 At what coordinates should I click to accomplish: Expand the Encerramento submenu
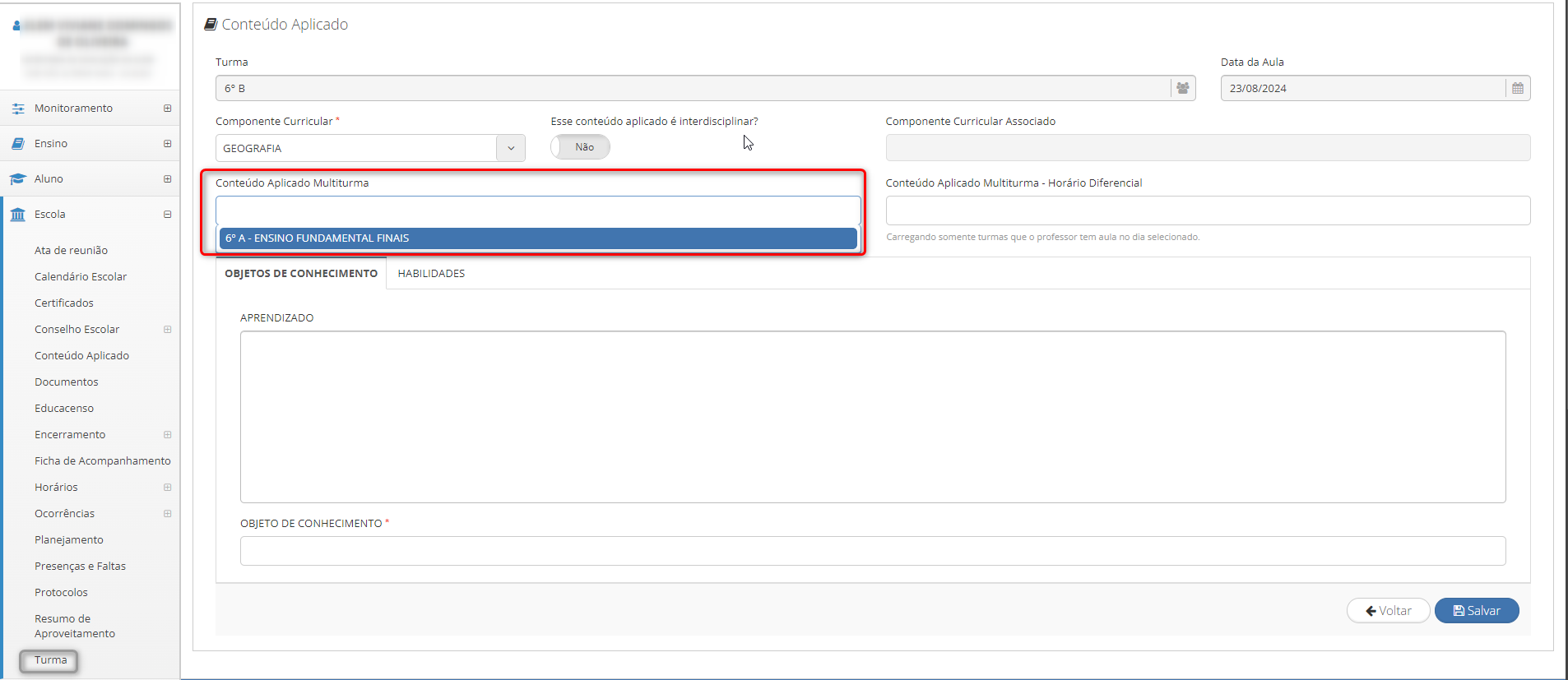[x=168, y=435]
